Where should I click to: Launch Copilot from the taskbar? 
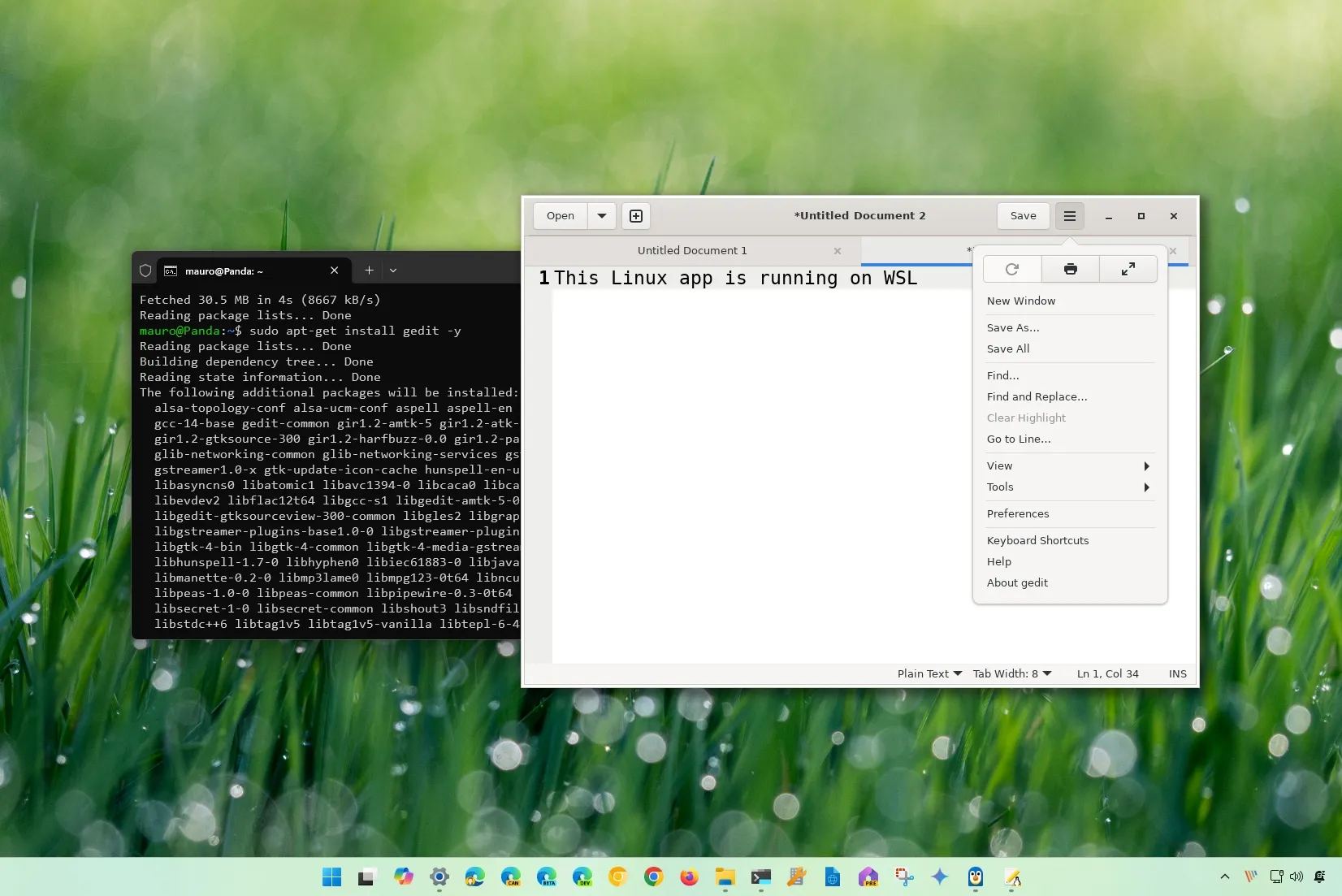point(403,877)
